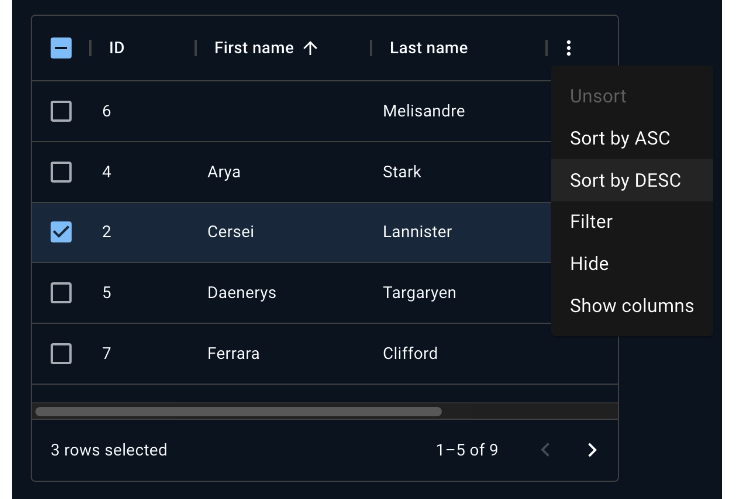The height and width of the screenshot is (499, 741).
Task: Open the three-dot column menu icon
Action: click(x=568, y=48)
